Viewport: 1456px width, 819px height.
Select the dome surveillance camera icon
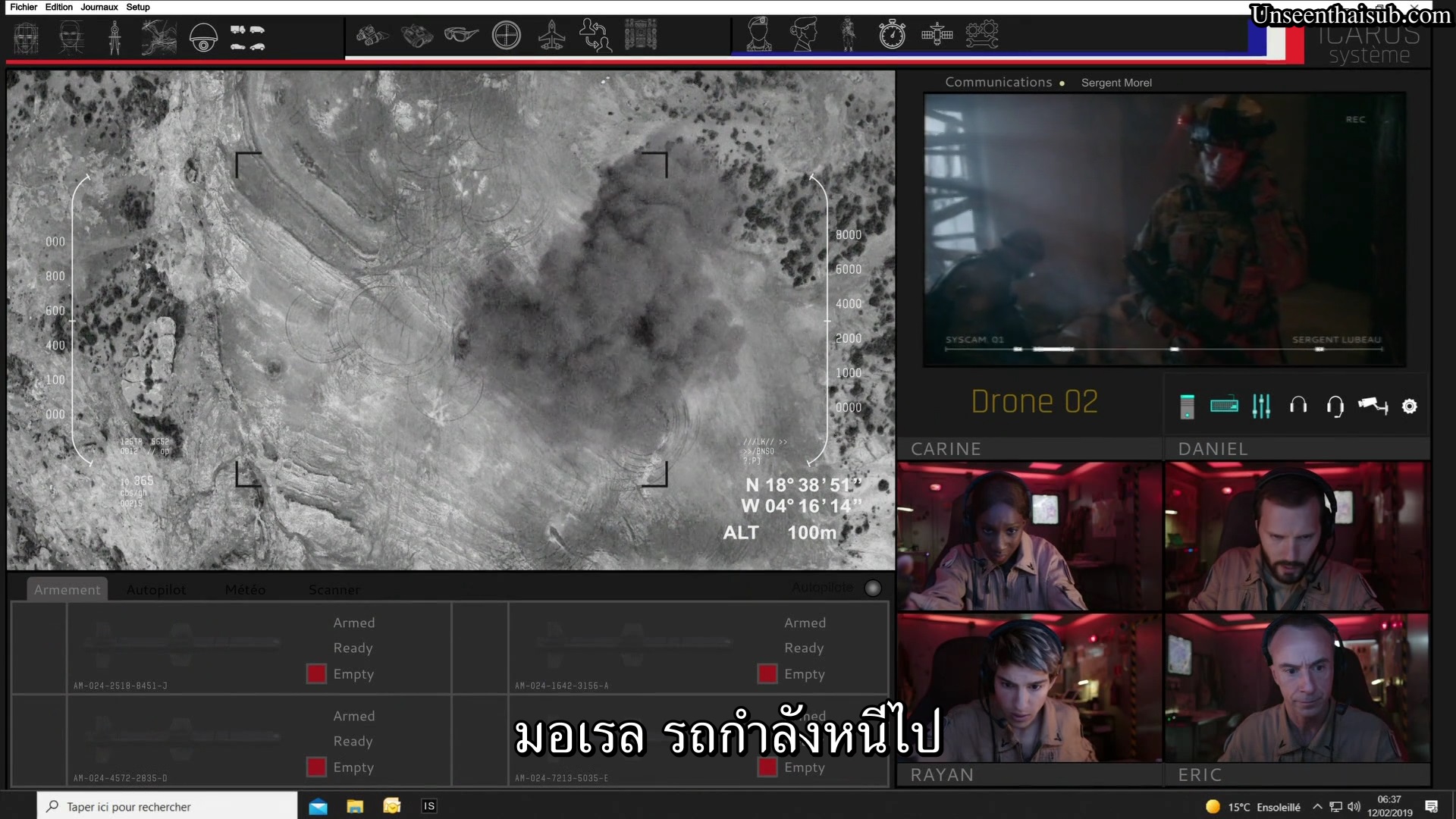click(203, 37)
